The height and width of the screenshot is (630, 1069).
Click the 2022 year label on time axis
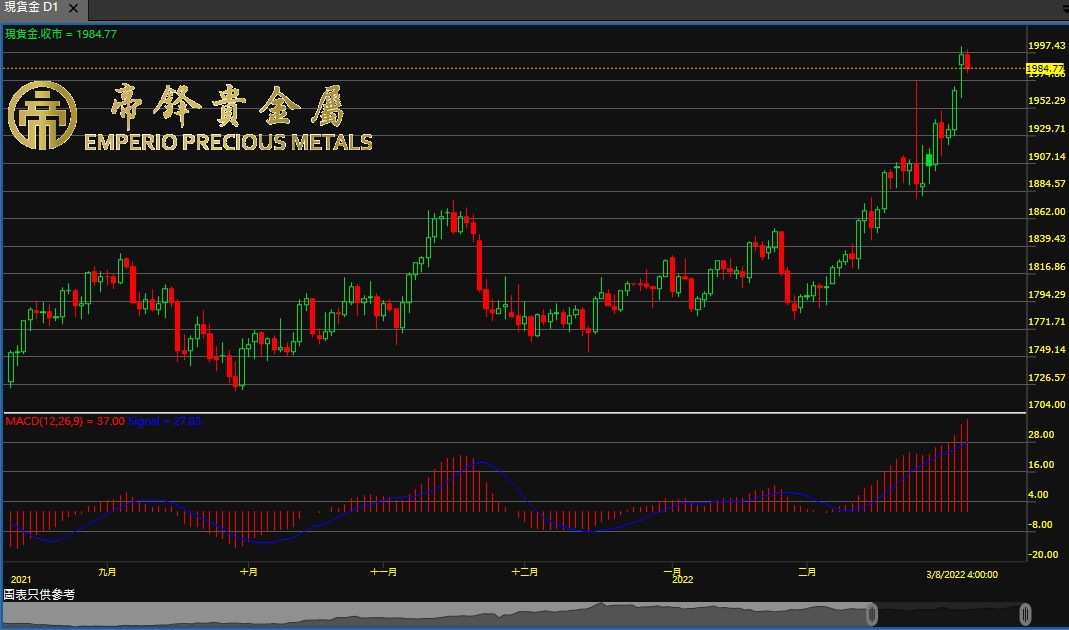682,580
